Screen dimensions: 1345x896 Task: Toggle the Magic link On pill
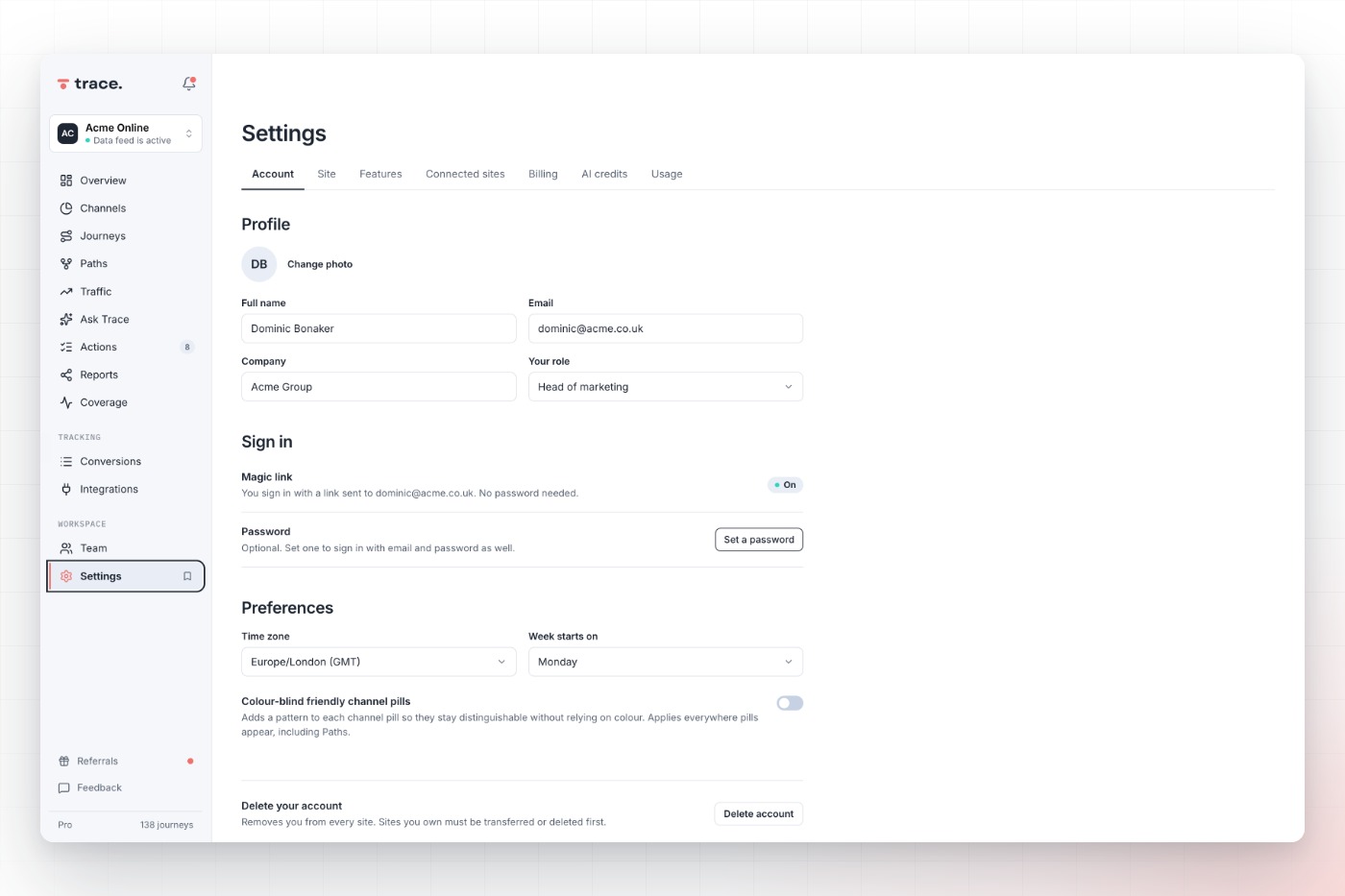[785, 485]
